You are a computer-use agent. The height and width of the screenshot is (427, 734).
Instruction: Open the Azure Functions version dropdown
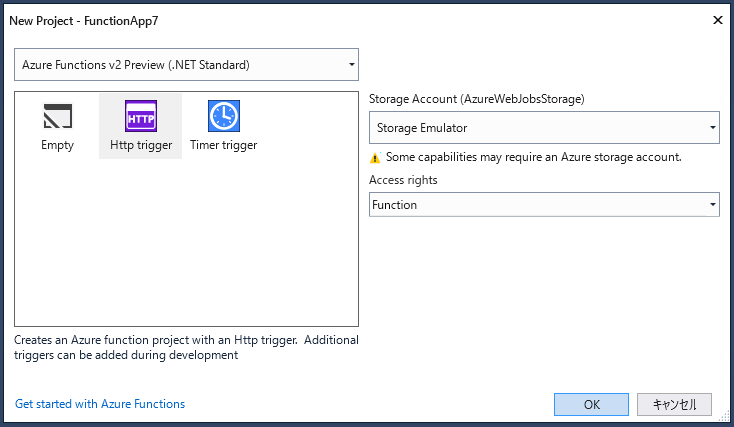(186, 65)
